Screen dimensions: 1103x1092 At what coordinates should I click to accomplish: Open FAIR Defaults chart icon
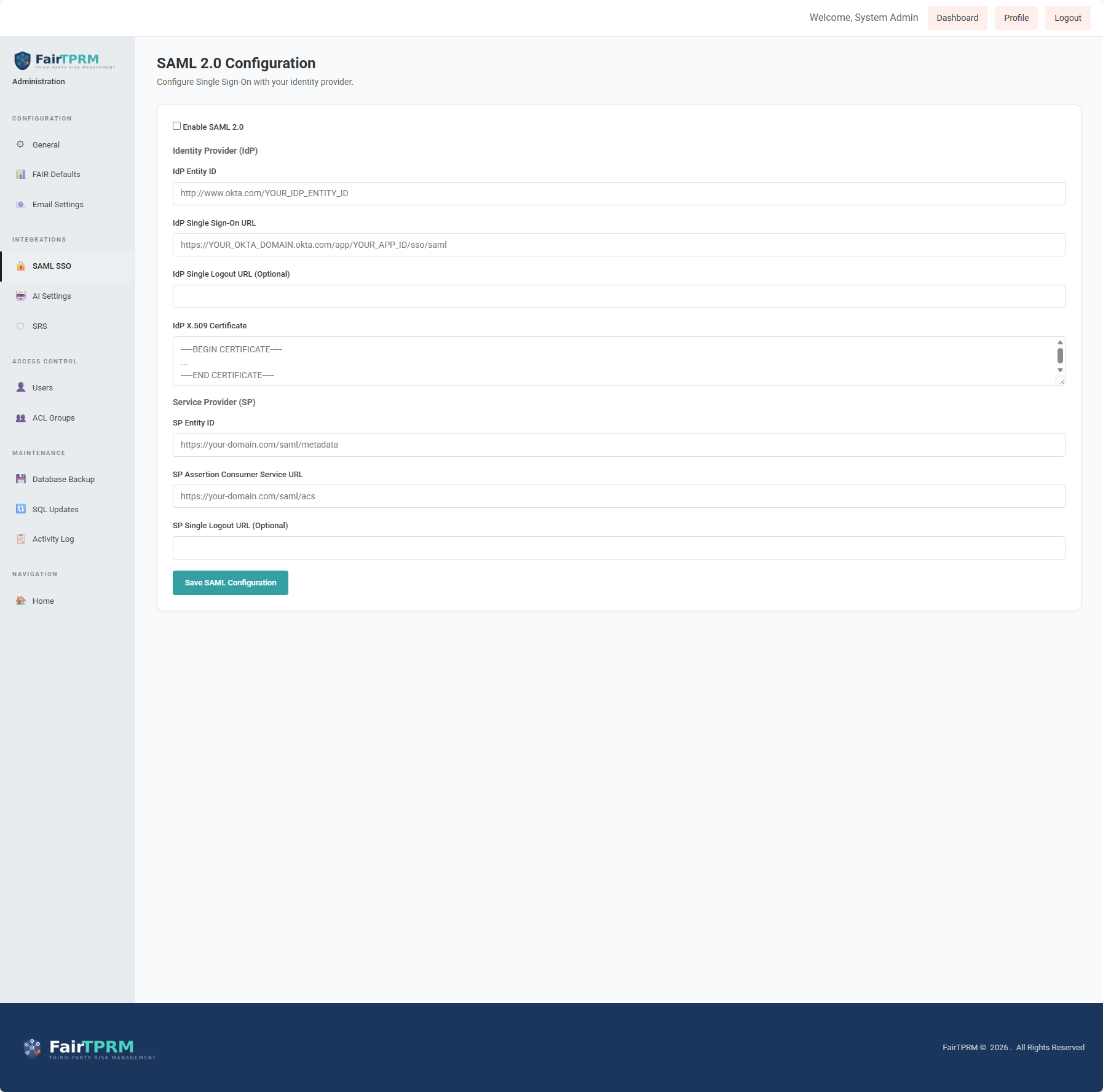(x=20, y=175)
